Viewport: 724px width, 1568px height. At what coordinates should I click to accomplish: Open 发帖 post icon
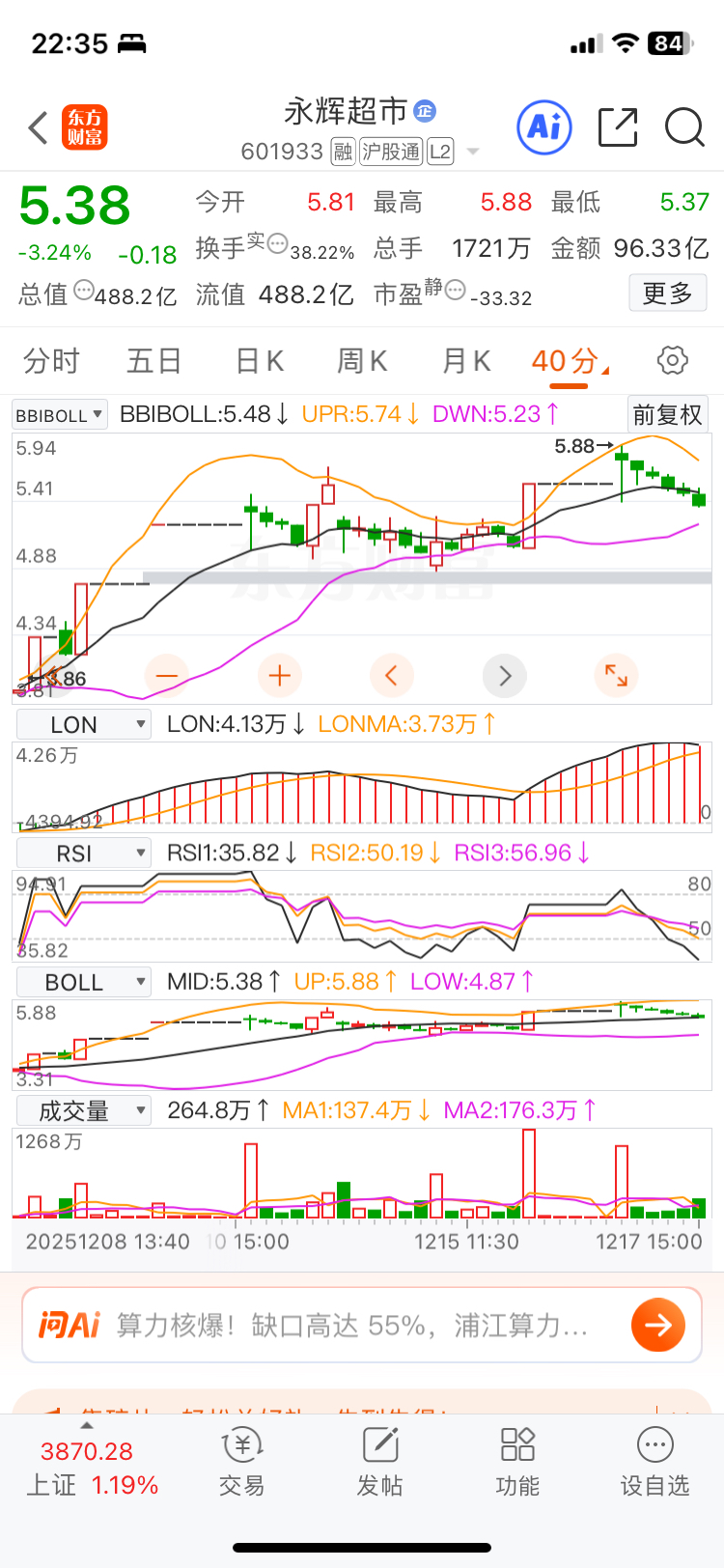pos(380,1445)
